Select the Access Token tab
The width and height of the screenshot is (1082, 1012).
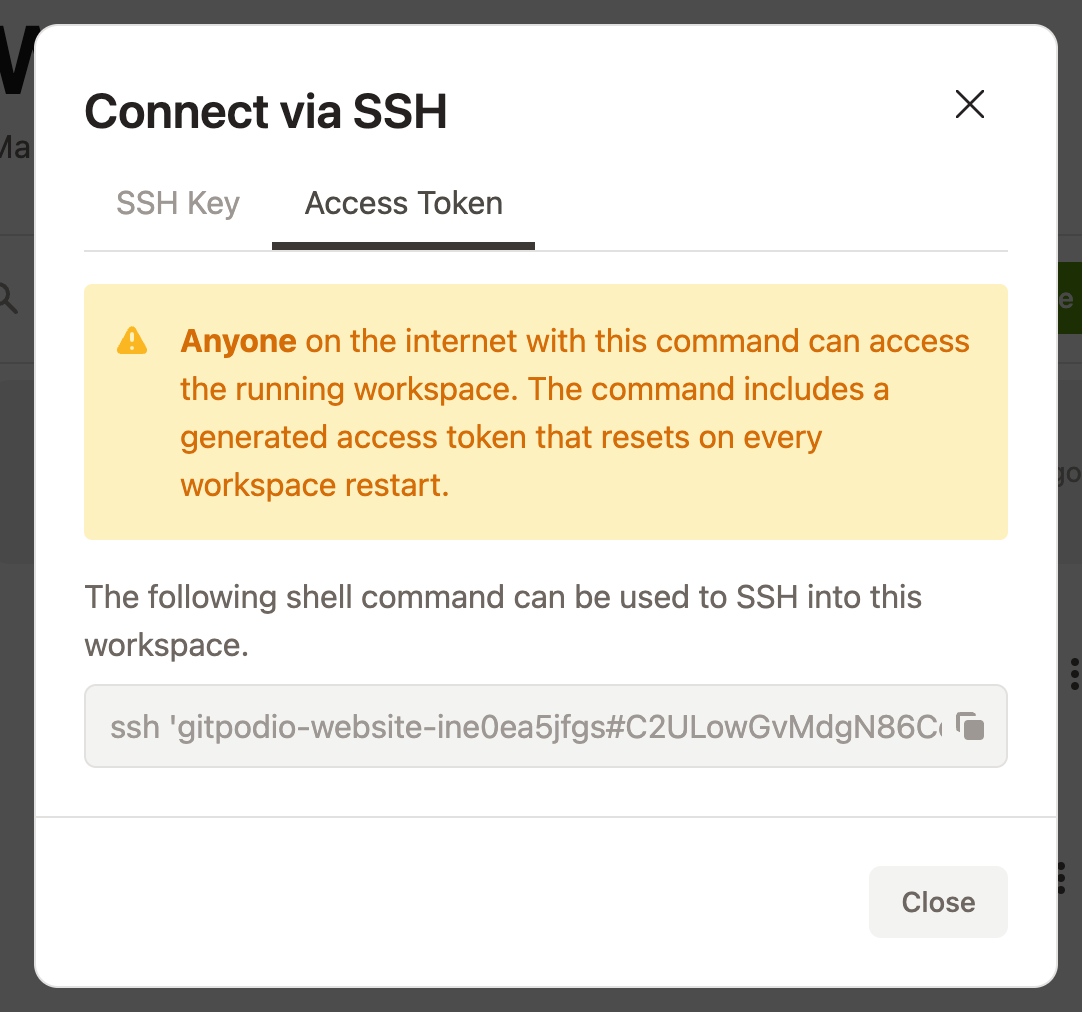(403, 203)
